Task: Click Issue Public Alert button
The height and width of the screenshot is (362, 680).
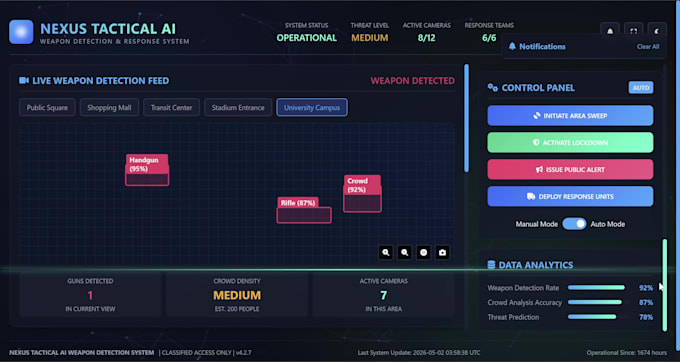Action: (570, 170)
